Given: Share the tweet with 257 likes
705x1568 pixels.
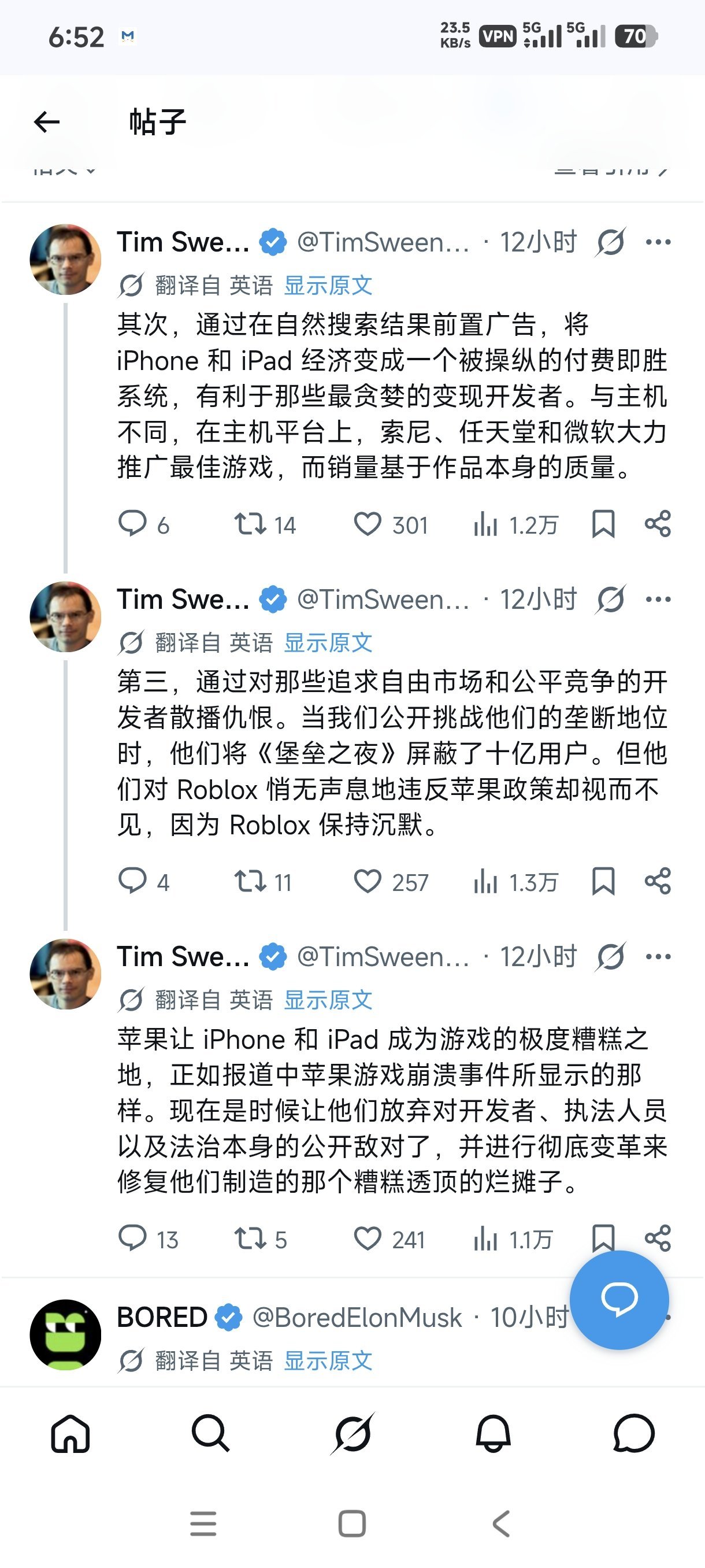Looking at the screenshot, I should (x=658, y=881).
